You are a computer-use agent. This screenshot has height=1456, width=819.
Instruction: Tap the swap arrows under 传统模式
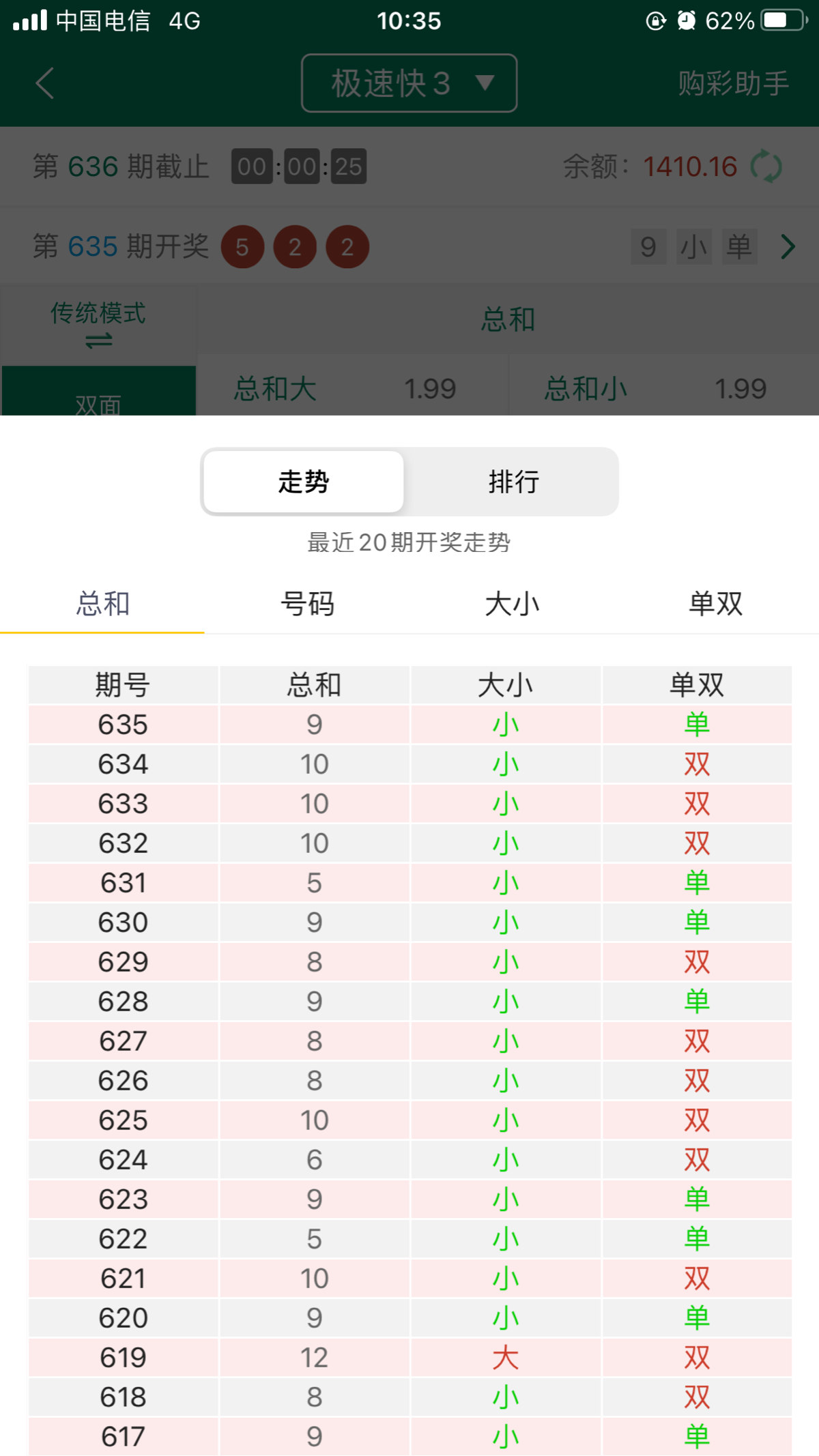click(x=99, y=340)
